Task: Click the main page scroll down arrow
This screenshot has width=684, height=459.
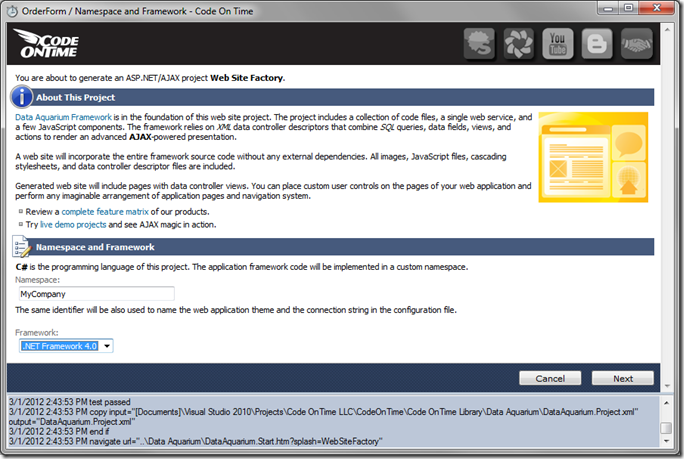Action: 667,386
